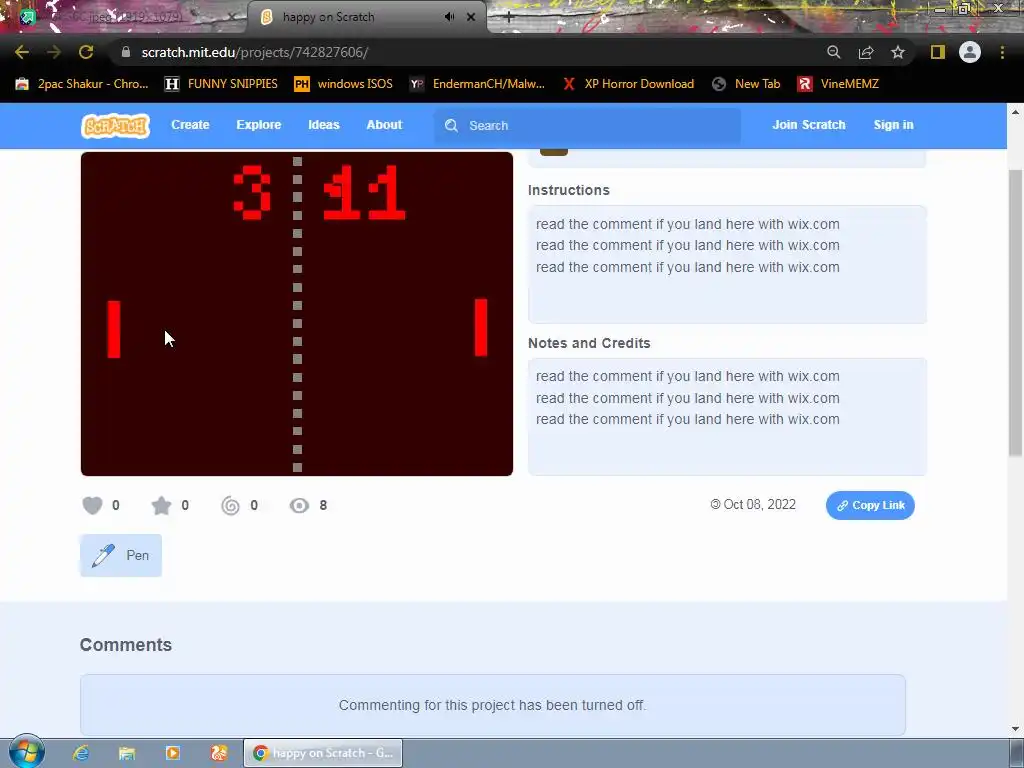Screen dimensions: 1024x768
Task: Open the VineMEMZ bookmark
Action: (x=838, y=84)
